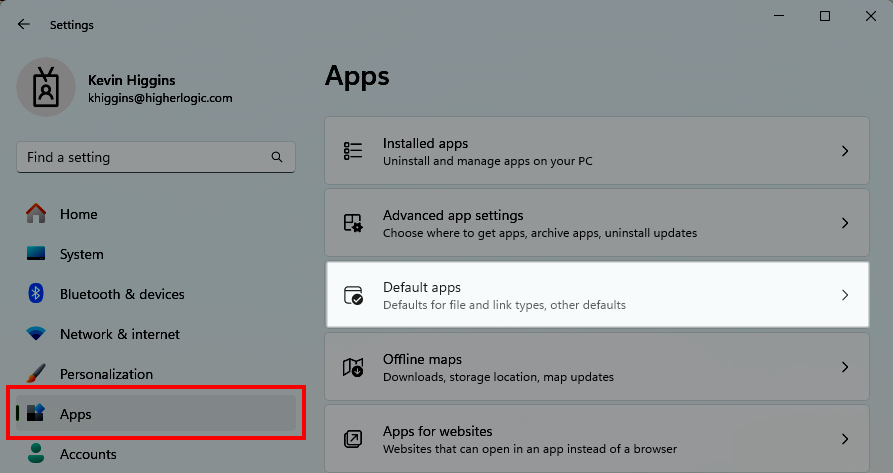The width and height of the screenshot is (893, 473).
Task: Open Bluetooth & devices settings page
Action: (x=122, y=294)
